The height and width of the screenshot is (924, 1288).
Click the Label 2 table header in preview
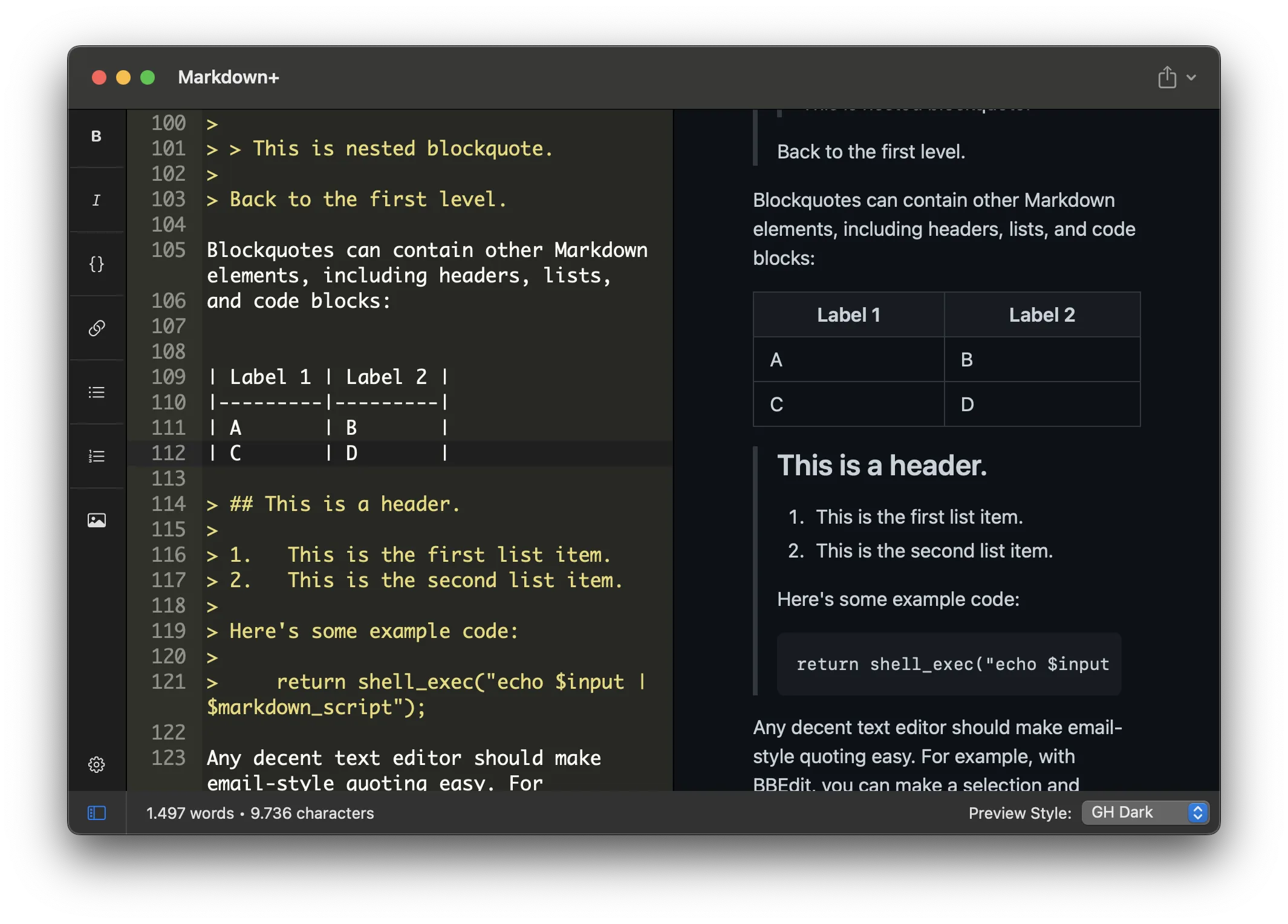click(1041, 315)
